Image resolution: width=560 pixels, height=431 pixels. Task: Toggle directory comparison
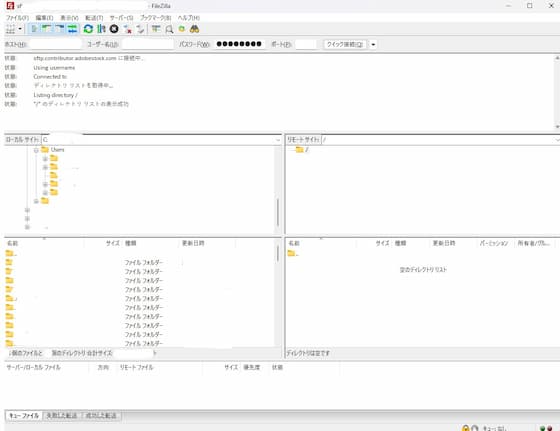[169, 29]
